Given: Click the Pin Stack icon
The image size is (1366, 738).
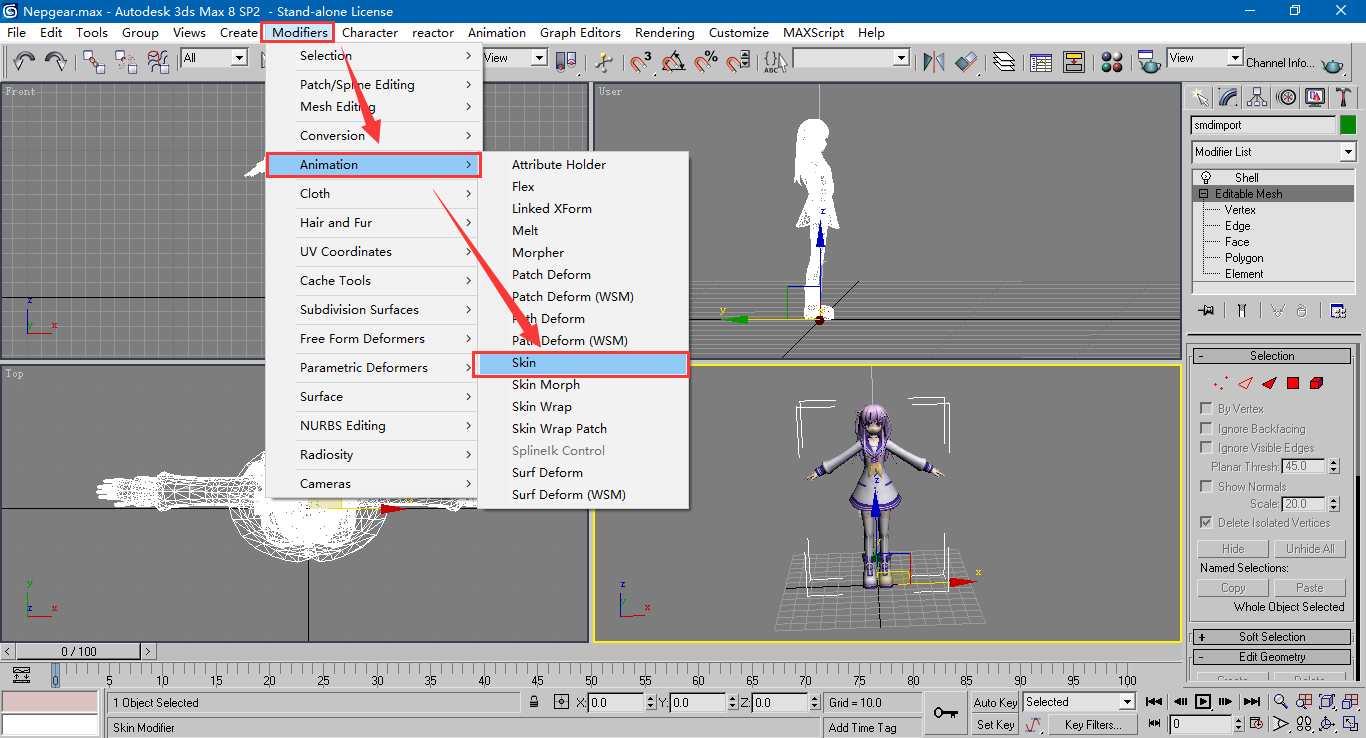Looking at the screenshot, I should (1207, 311).
